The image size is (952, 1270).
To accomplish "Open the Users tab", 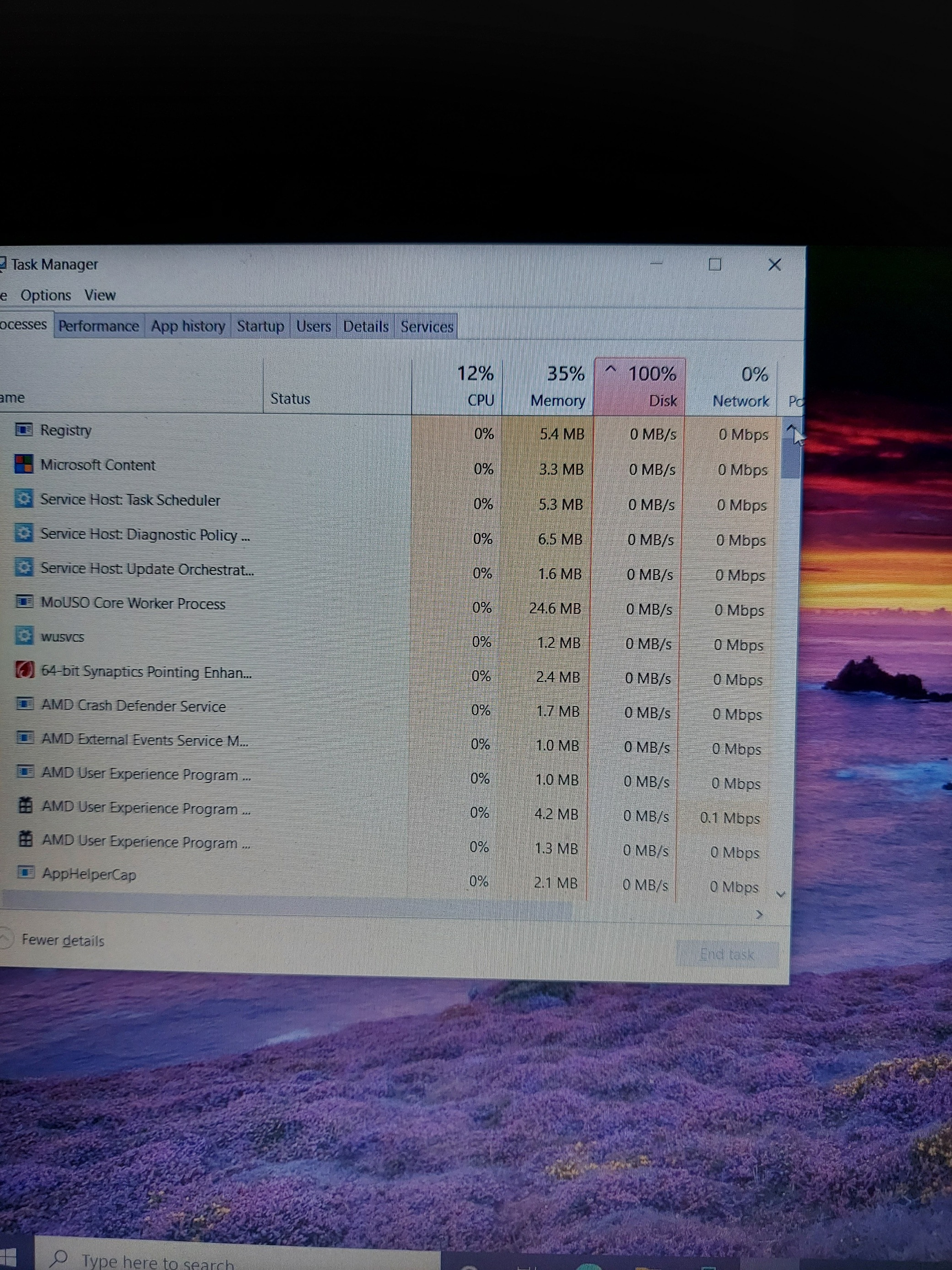I will point(314,326).
